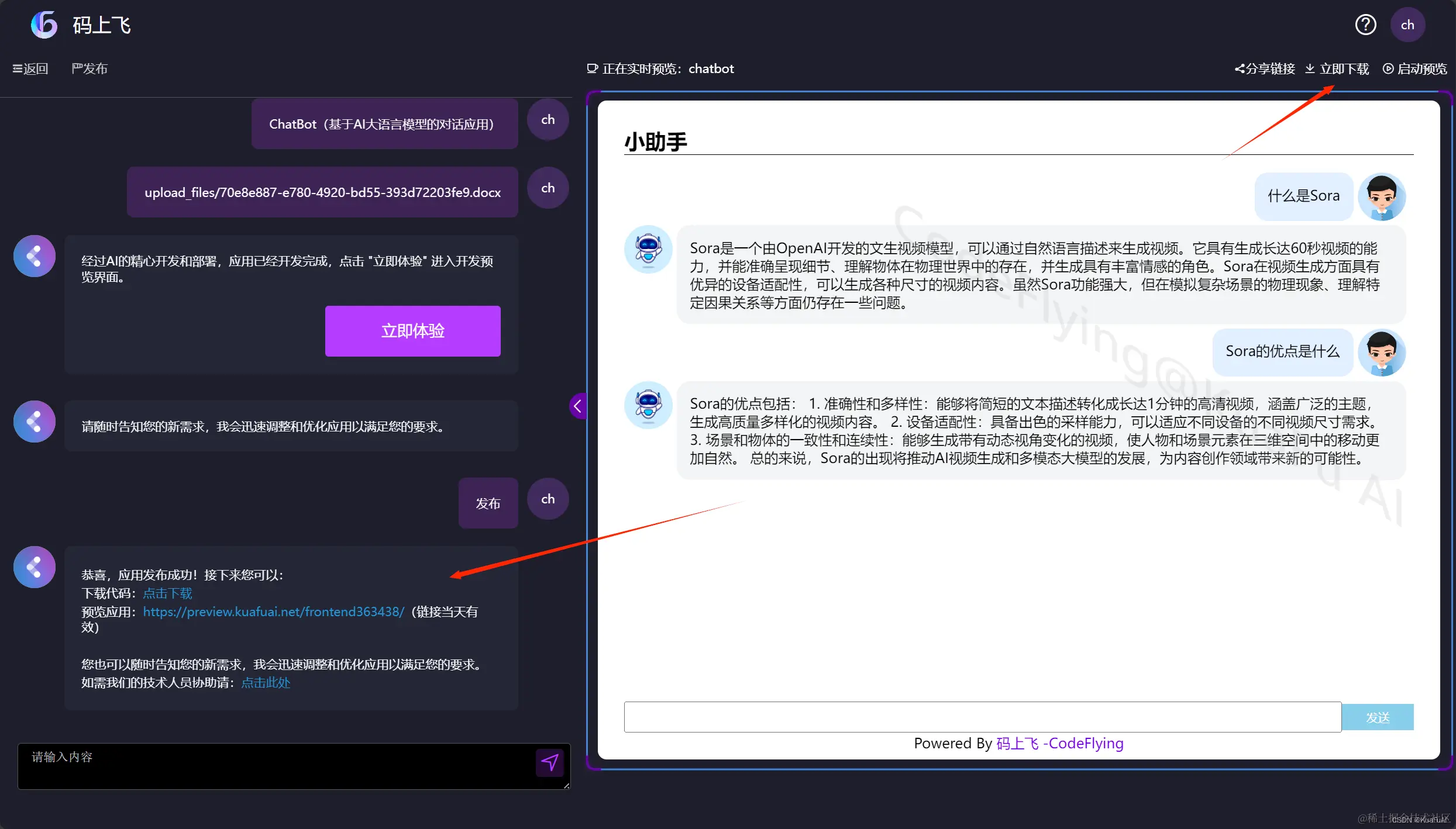Click 启动预览 to start preview

pos(1414,69)
